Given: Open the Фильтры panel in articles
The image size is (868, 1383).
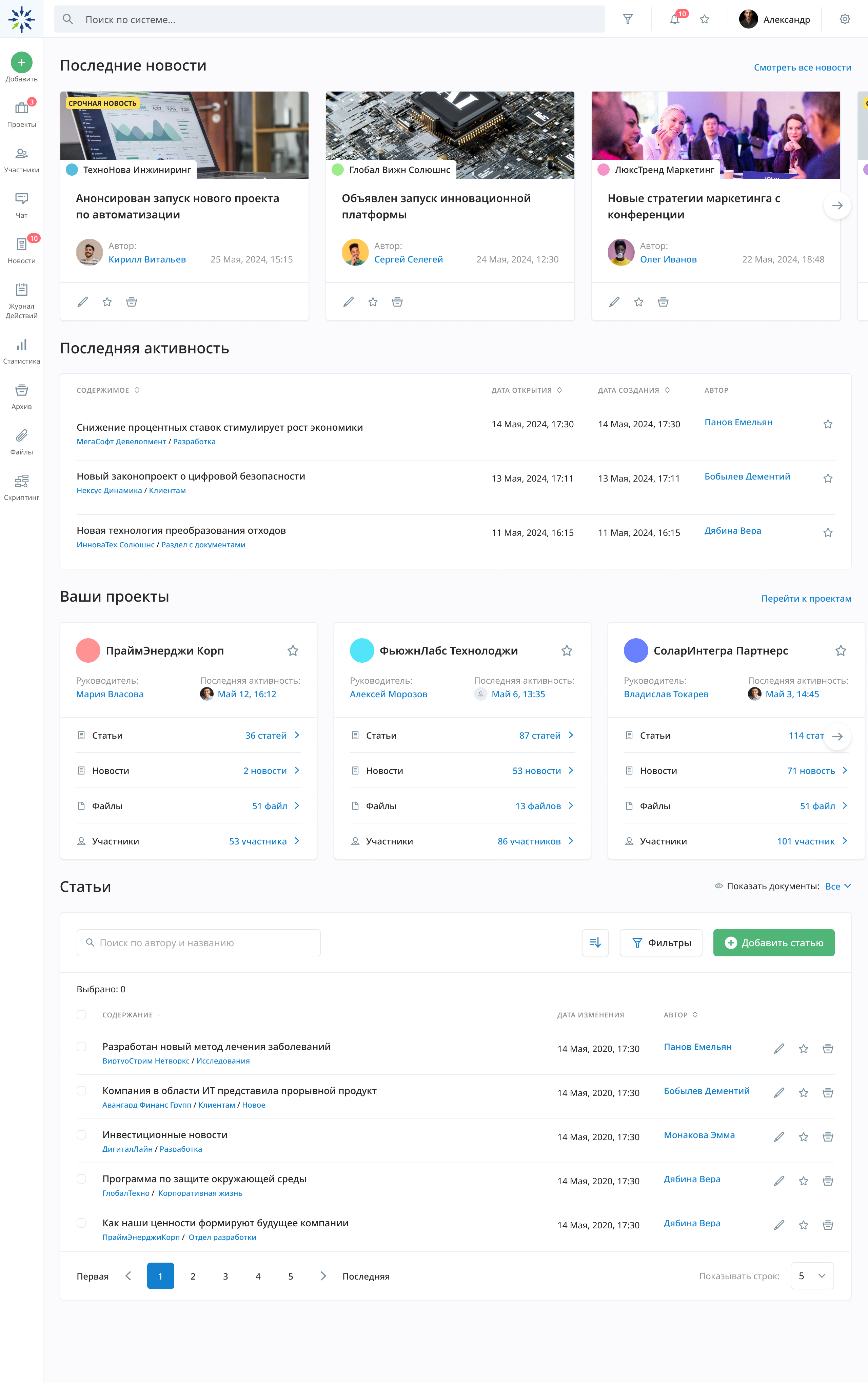Looking at the screenshot, I should (x=661, y=942).
